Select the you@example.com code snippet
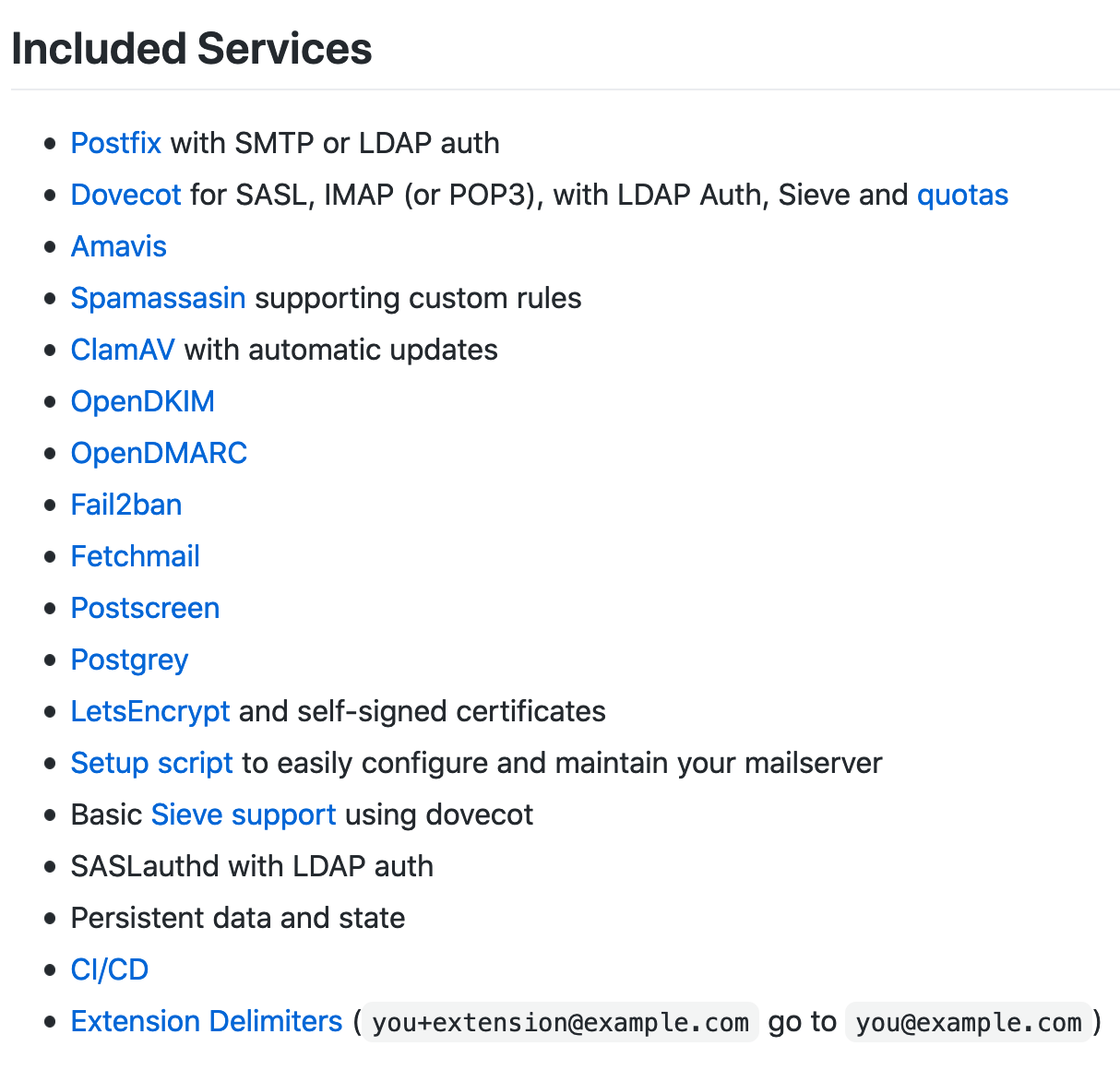This screenshot has width=1120, height=1070. [969, 1022]
